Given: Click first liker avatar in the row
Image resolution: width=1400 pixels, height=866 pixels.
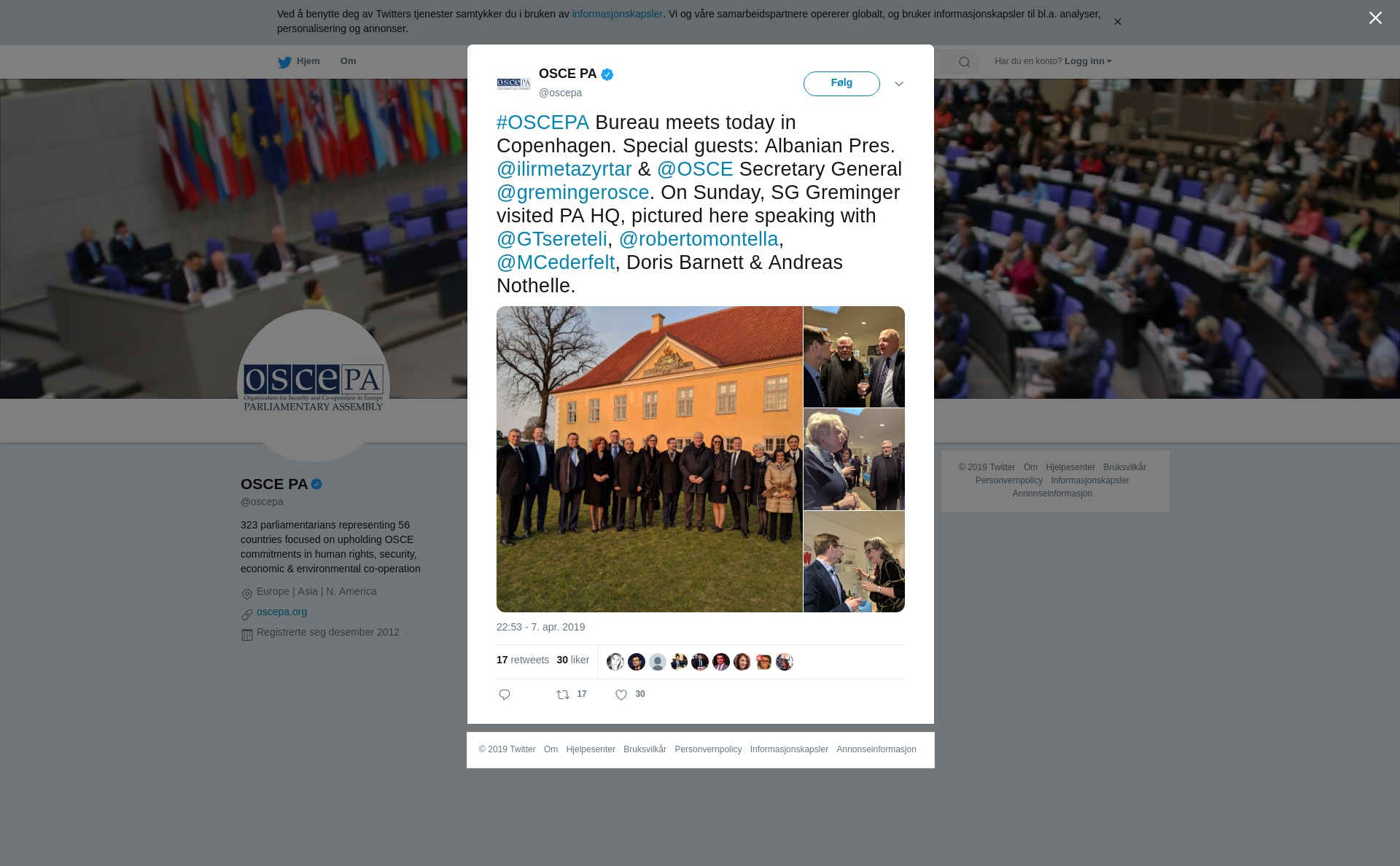Looking at the screenshot, I should click(615, 662).
